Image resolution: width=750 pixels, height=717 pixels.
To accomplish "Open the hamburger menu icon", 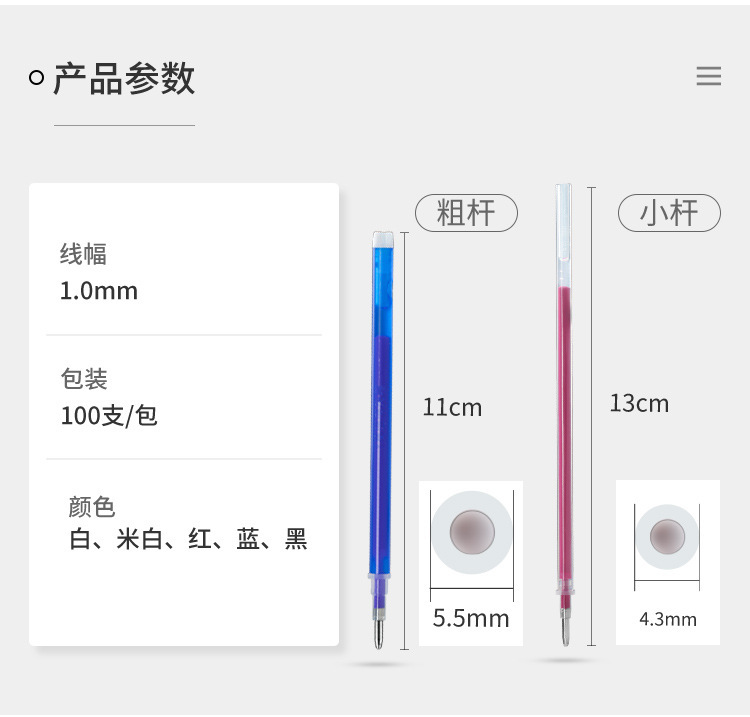I will [708, 76].
